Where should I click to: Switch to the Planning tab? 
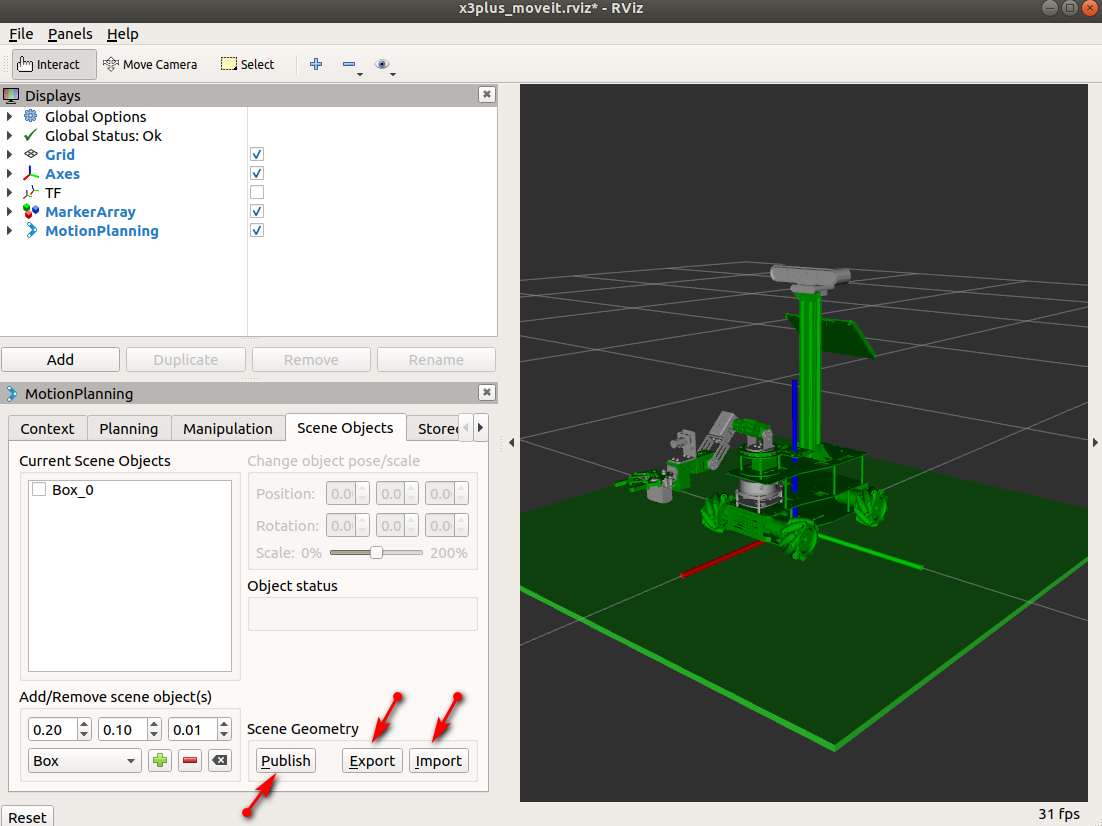[x=129, y=428]
